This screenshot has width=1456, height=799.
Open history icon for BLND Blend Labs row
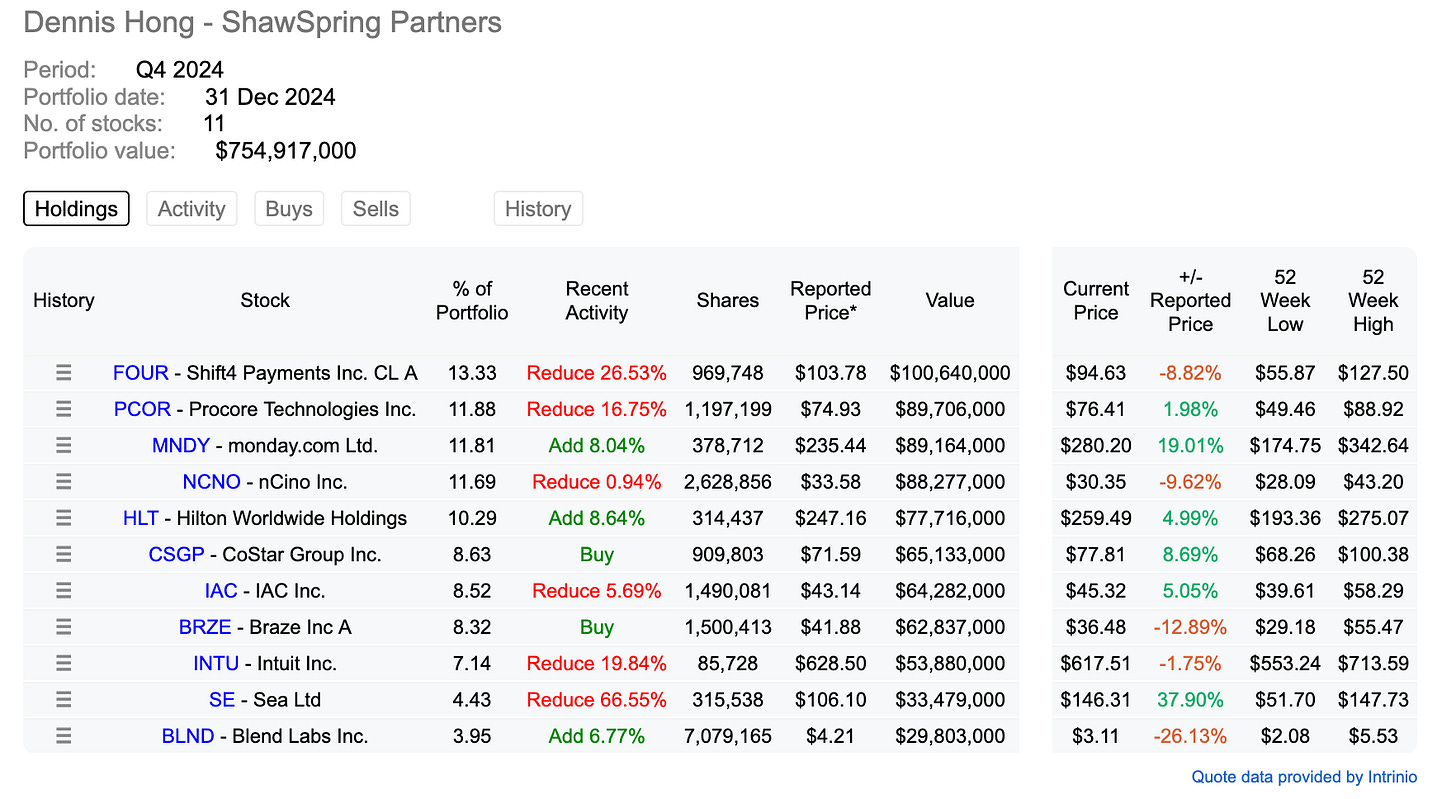pyautogui.click(x=63, y=736)
